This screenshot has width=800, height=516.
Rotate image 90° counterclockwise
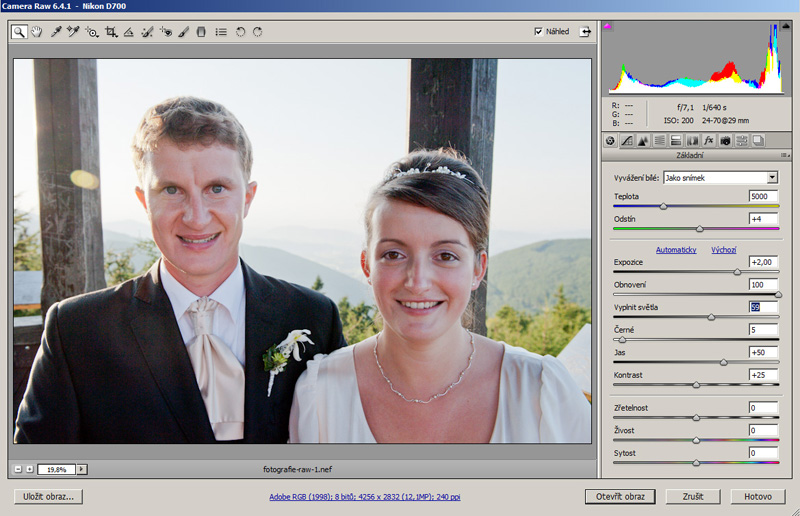240,32
